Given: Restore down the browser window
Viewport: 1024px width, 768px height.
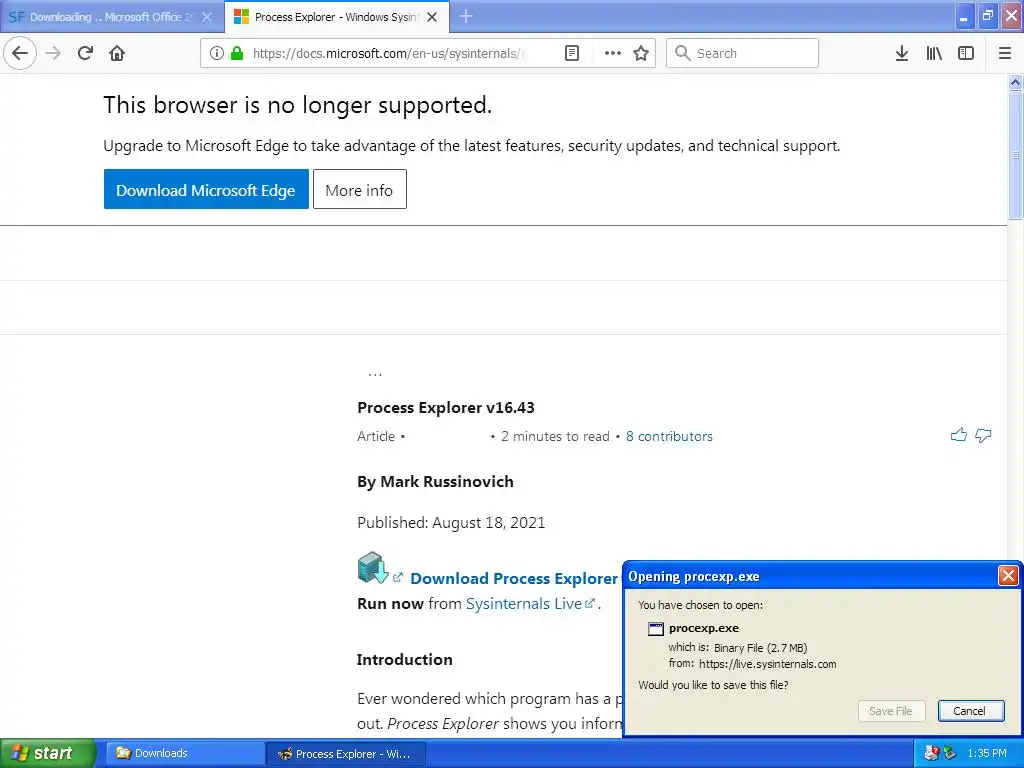Looking at the screenshot, I should [x=988, y=16].
